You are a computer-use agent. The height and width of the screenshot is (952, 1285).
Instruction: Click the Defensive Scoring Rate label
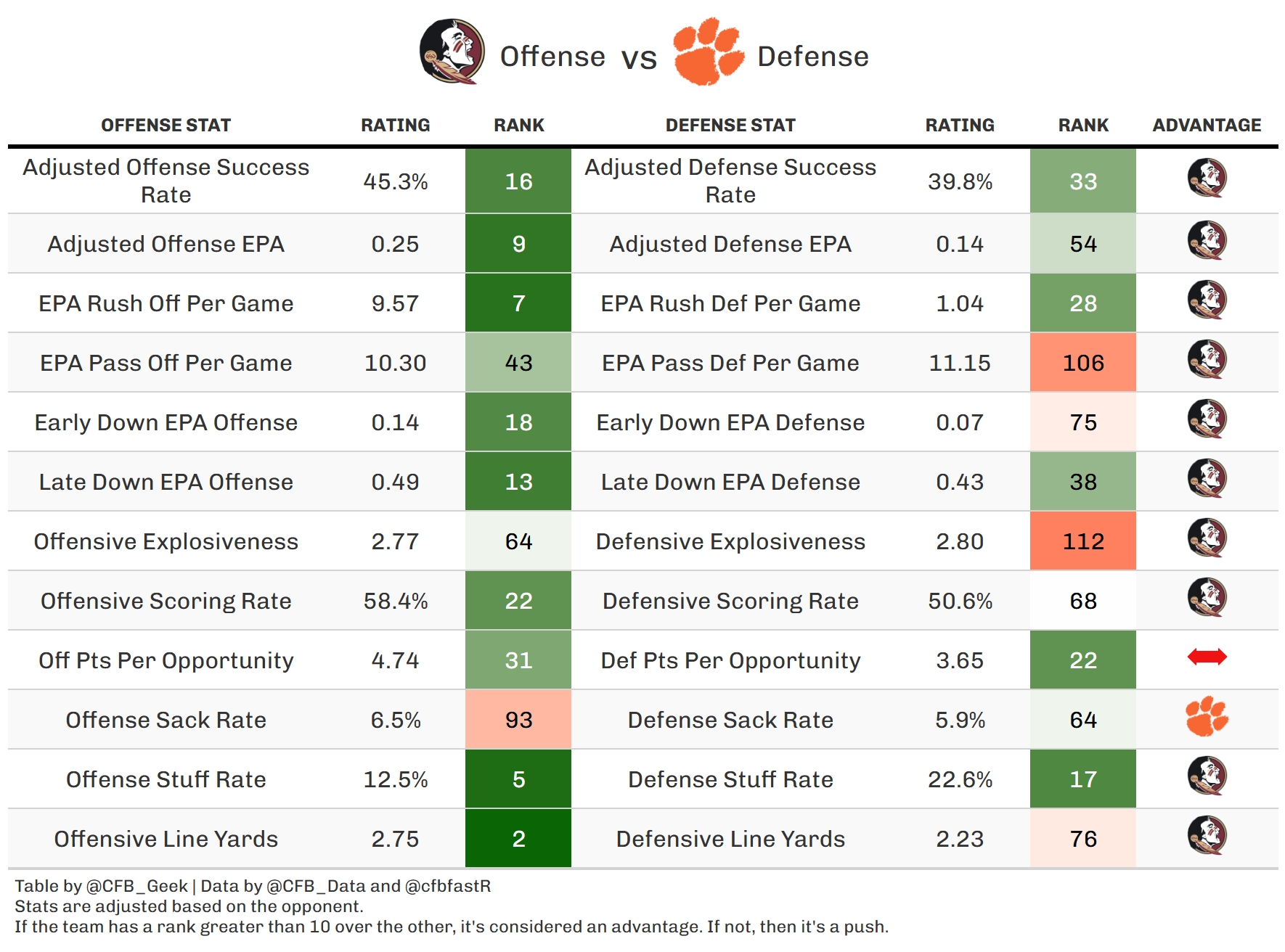click(x=730, y=602)
